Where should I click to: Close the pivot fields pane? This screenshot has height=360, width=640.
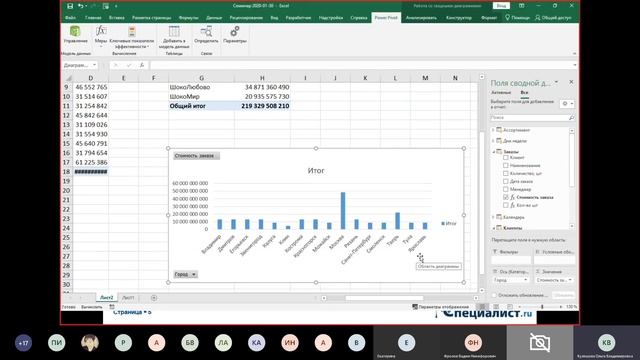click(x=571, y=82)
